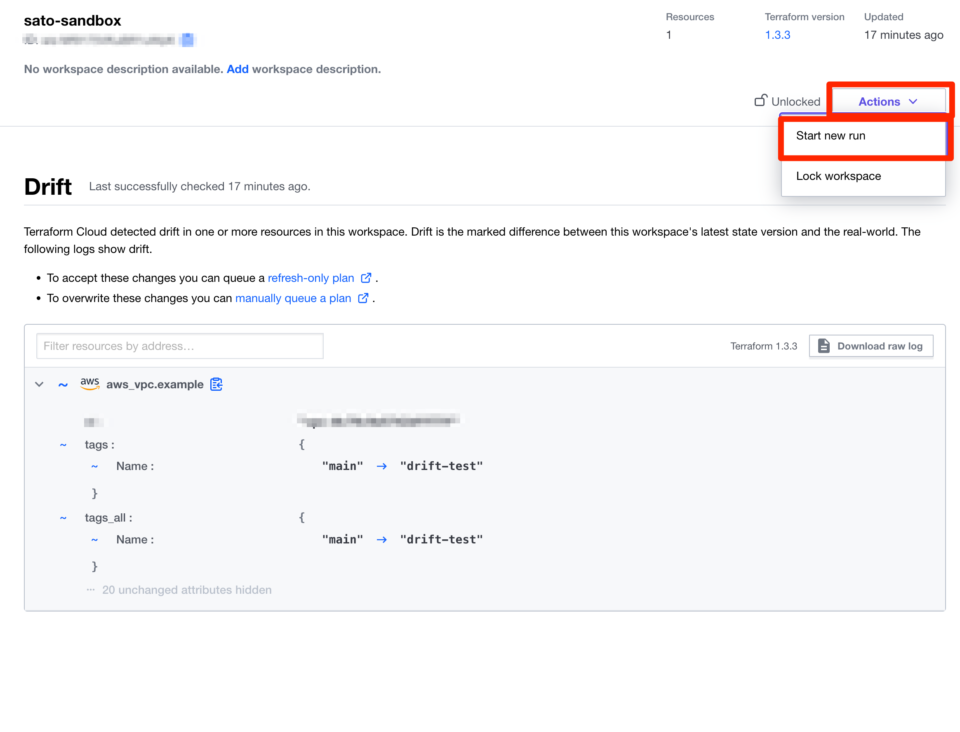960x732 pixels.
Task: Click the change arrow in the tags Name row
Action: [381, 466]
